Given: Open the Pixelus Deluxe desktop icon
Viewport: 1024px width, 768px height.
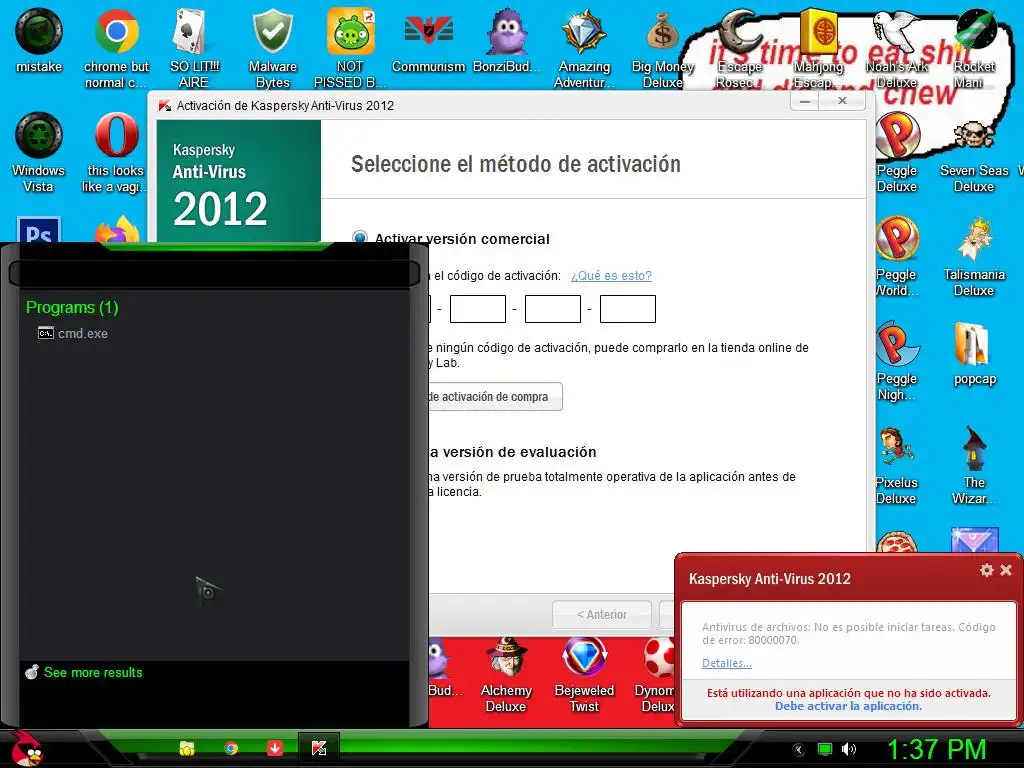Looking at the screenshot, I should click(897, 464).
